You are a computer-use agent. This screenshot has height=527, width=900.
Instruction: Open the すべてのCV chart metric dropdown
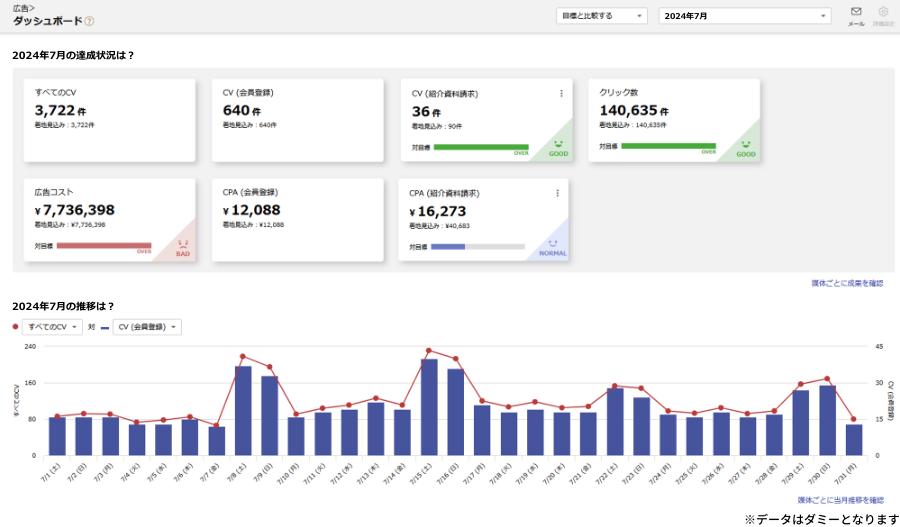click(x=52, y=327)
